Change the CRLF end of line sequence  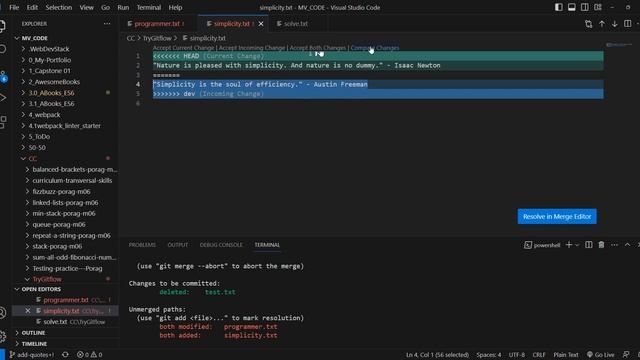click(x=539, y=355)
